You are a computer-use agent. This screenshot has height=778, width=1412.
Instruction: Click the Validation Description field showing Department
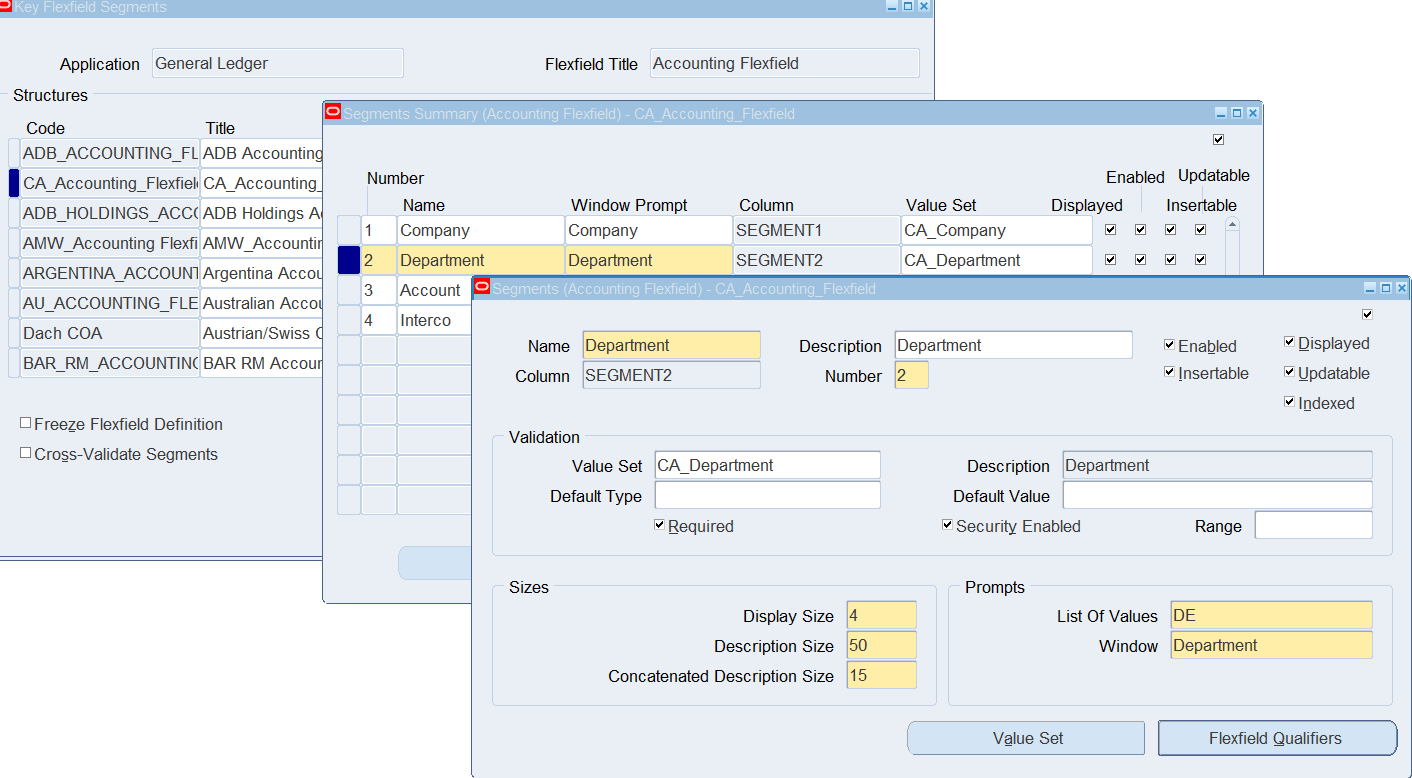(x=1218, y=465)
